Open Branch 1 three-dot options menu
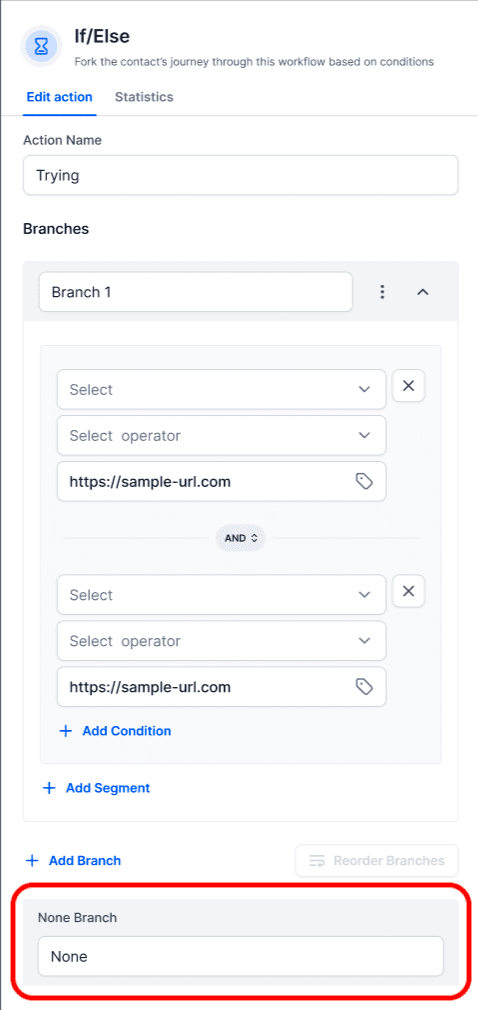The height and width of the screenshot is (1010, 478). pos(383,292)
